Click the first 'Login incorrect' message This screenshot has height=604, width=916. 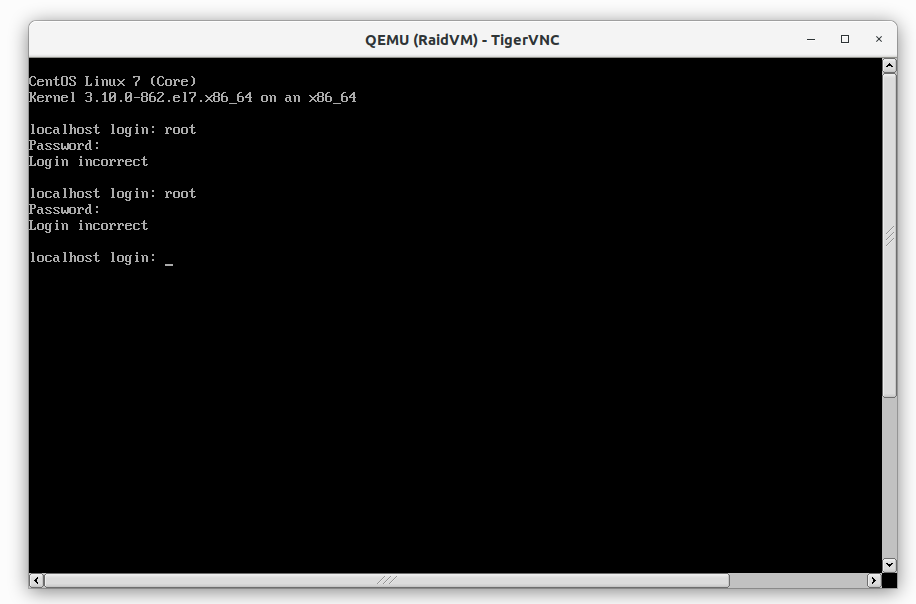pyautogui.click(x=88, y=162)
